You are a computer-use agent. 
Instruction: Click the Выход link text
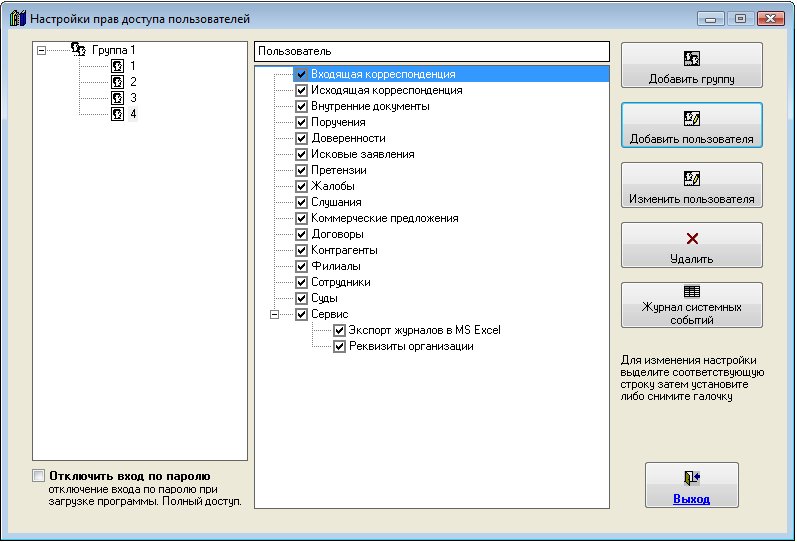point(692,499)
